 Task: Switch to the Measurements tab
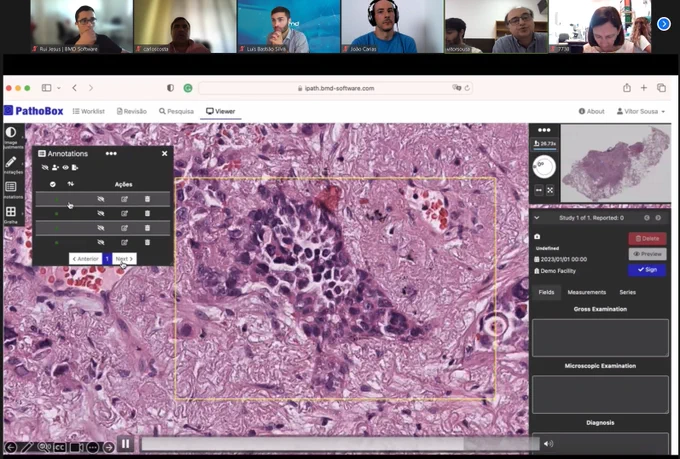pos(586,292)
